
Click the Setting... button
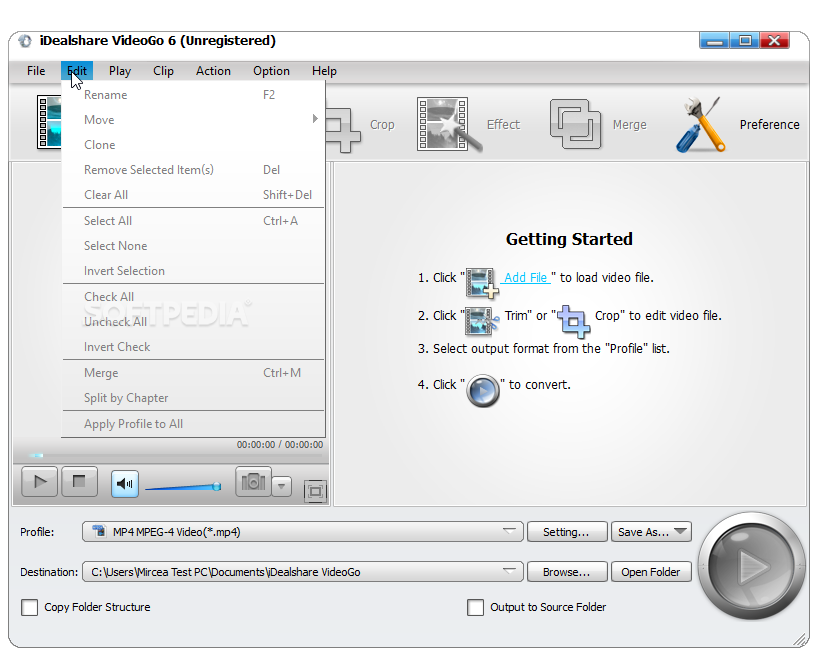[567, 532]
